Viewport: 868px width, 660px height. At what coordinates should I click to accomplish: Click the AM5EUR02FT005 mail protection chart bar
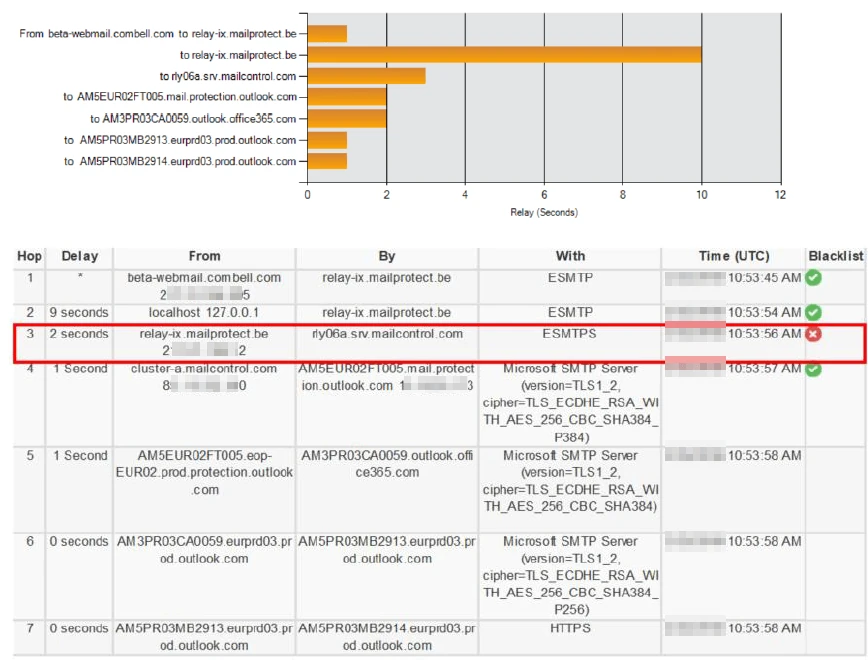tap(347, 97)
